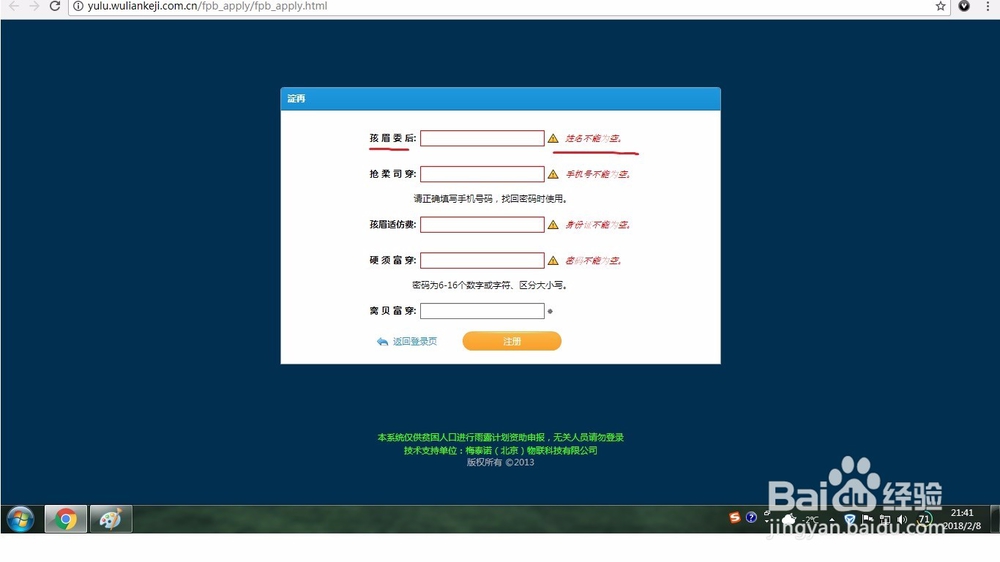Click the blue return arrow icon
Image resolution: width=1000 pixels, height=562 pixels.
click(x=383, y=342)
